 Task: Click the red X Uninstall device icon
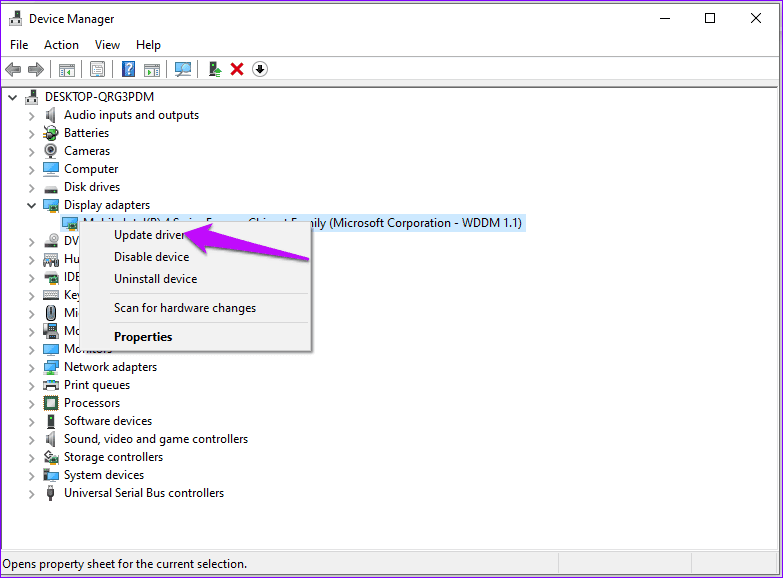(x=237, y=69)
